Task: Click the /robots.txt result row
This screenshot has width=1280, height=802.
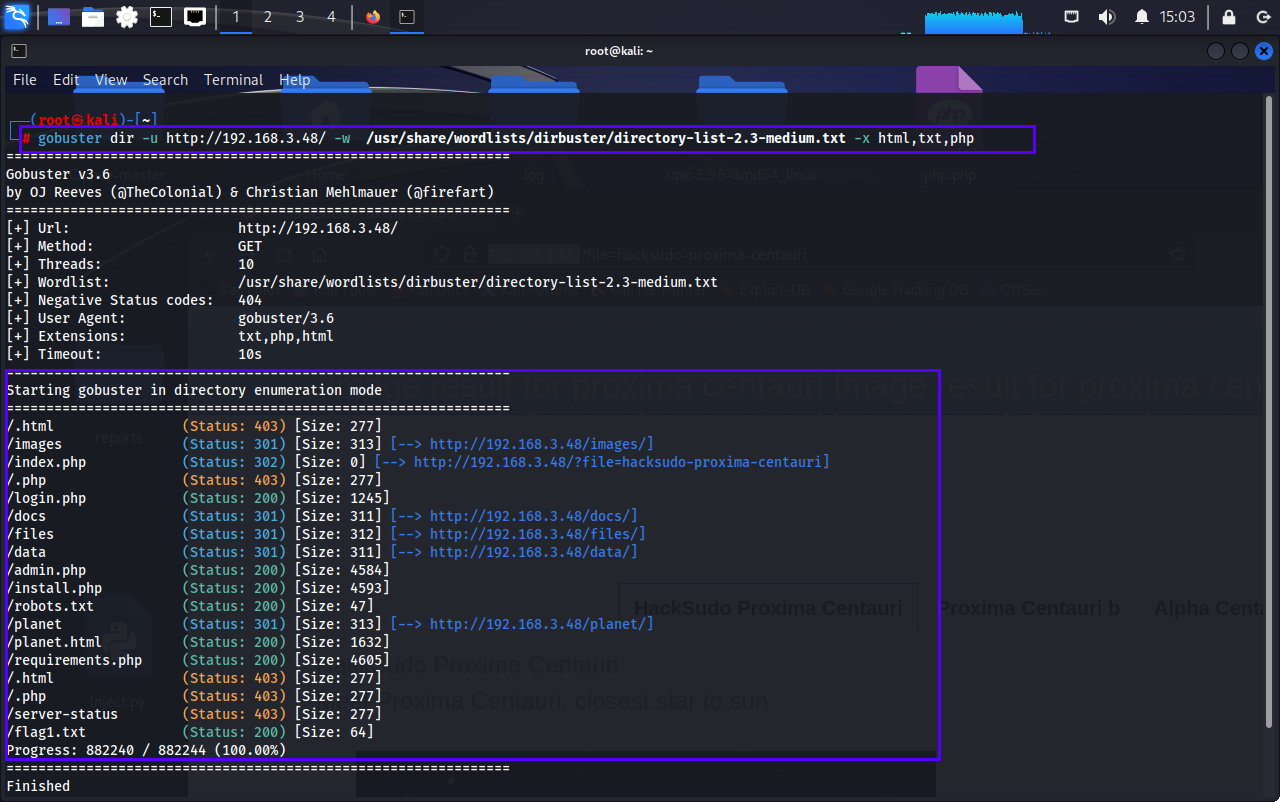Action: click(190, 606)
